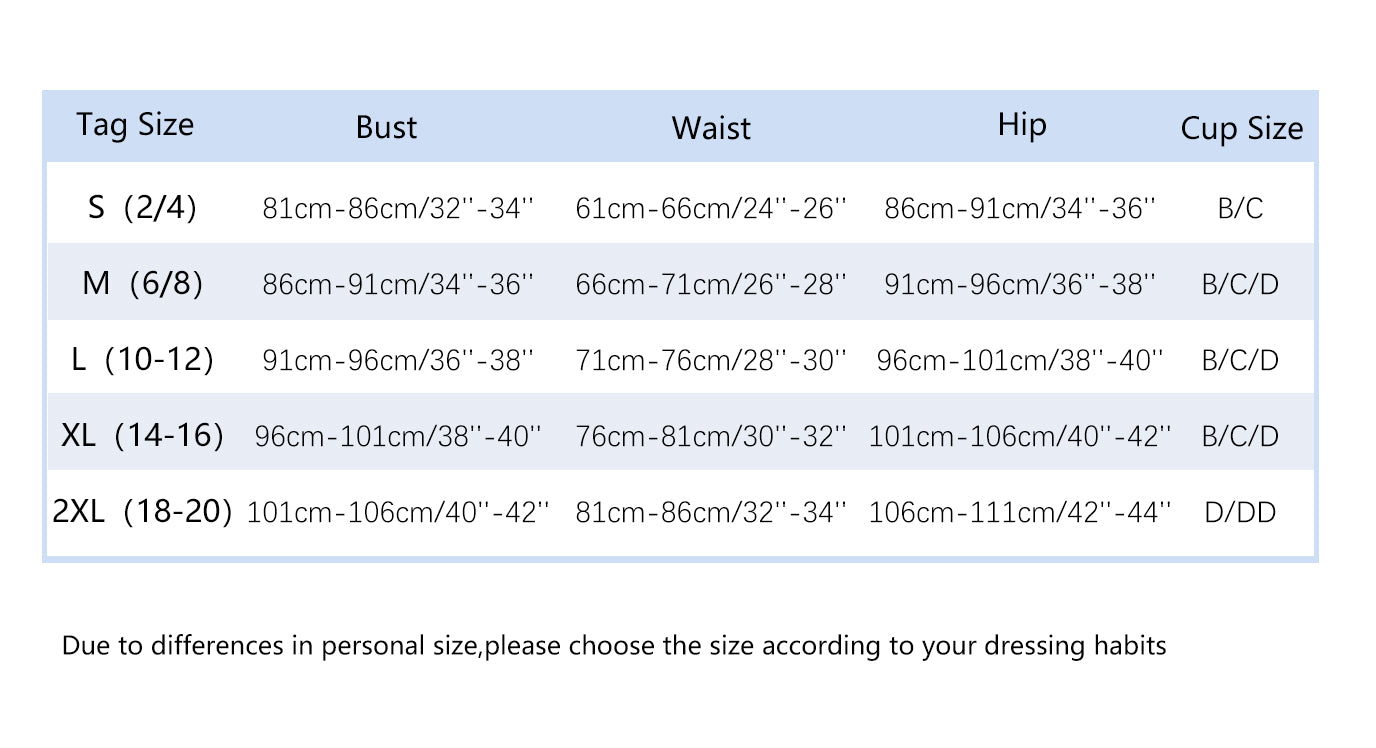Viewport: 1376px width, 748px height.
Task: Click the M (6/8) size label
Action: (142, 283)
